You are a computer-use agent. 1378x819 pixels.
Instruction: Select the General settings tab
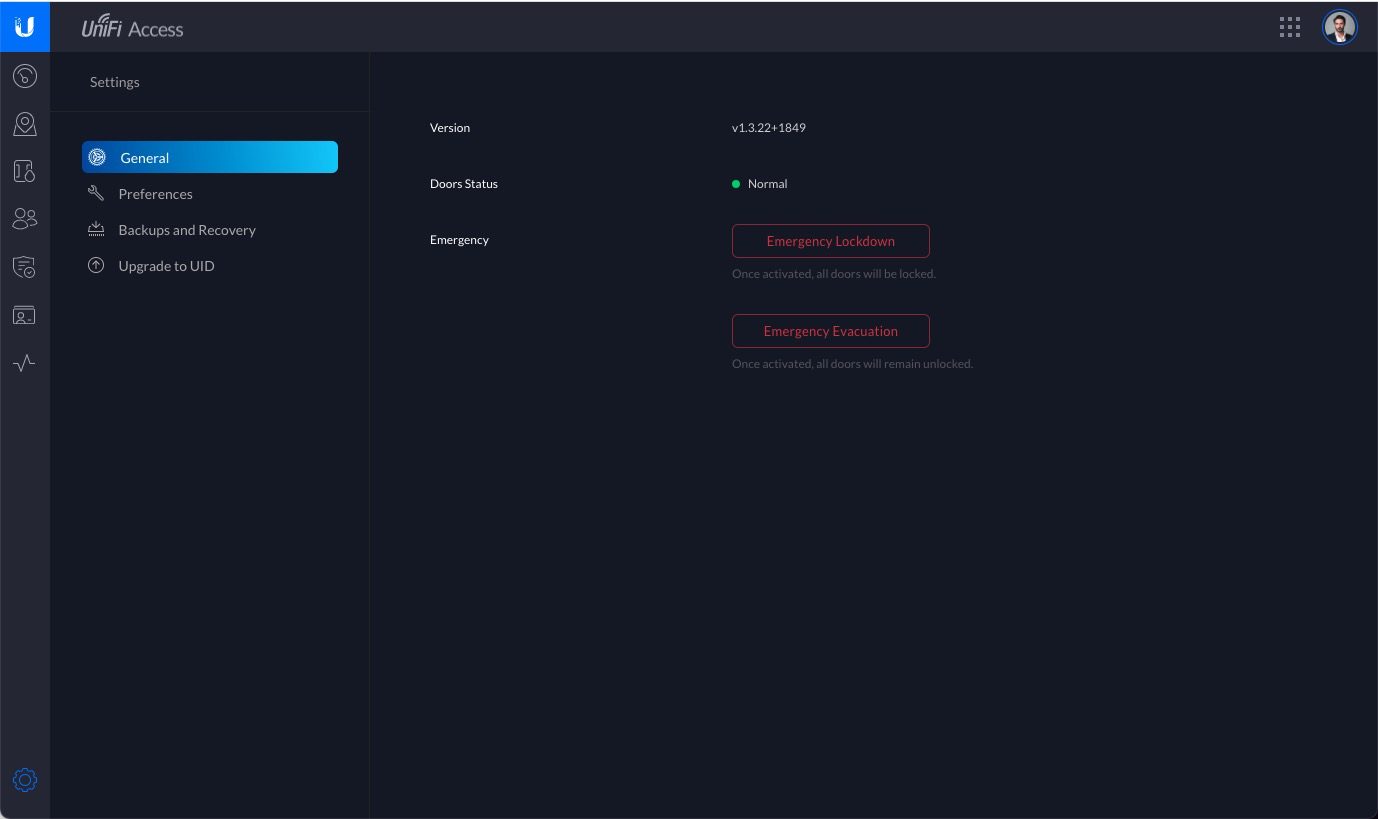tap(210, 157)
